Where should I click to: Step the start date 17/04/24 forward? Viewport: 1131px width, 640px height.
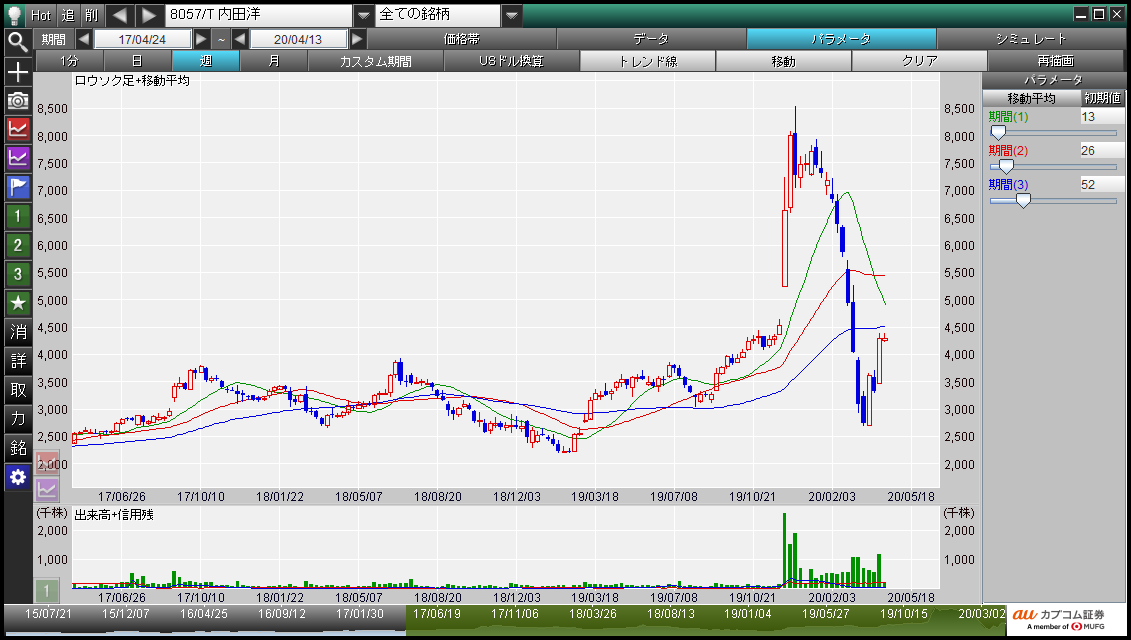(x=202, y=39)
